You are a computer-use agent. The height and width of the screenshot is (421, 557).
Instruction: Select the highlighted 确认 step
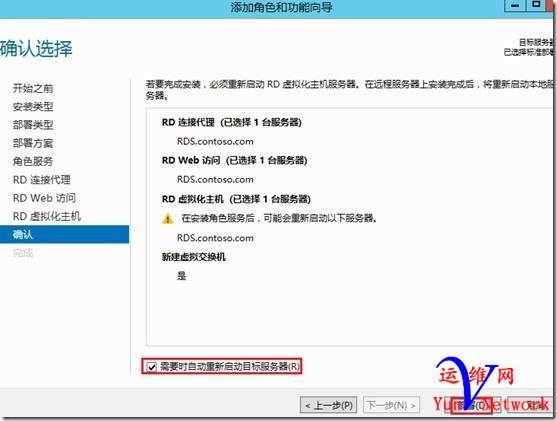click(64, 234)
